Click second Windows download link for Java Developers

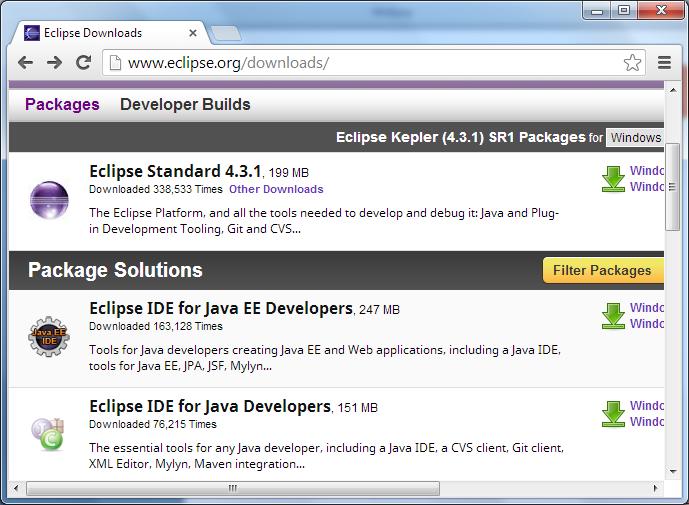point(646,421)
